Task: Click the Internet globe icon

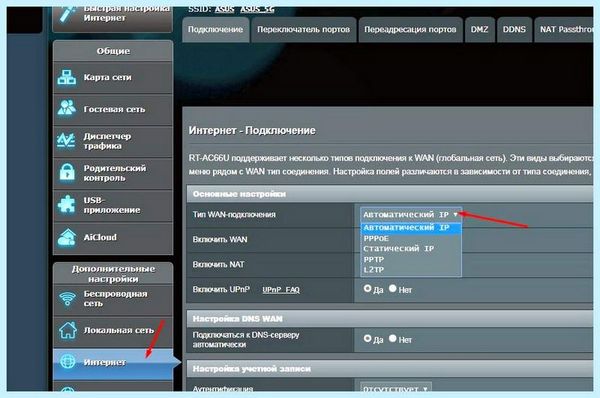Action: click(68, 362)
